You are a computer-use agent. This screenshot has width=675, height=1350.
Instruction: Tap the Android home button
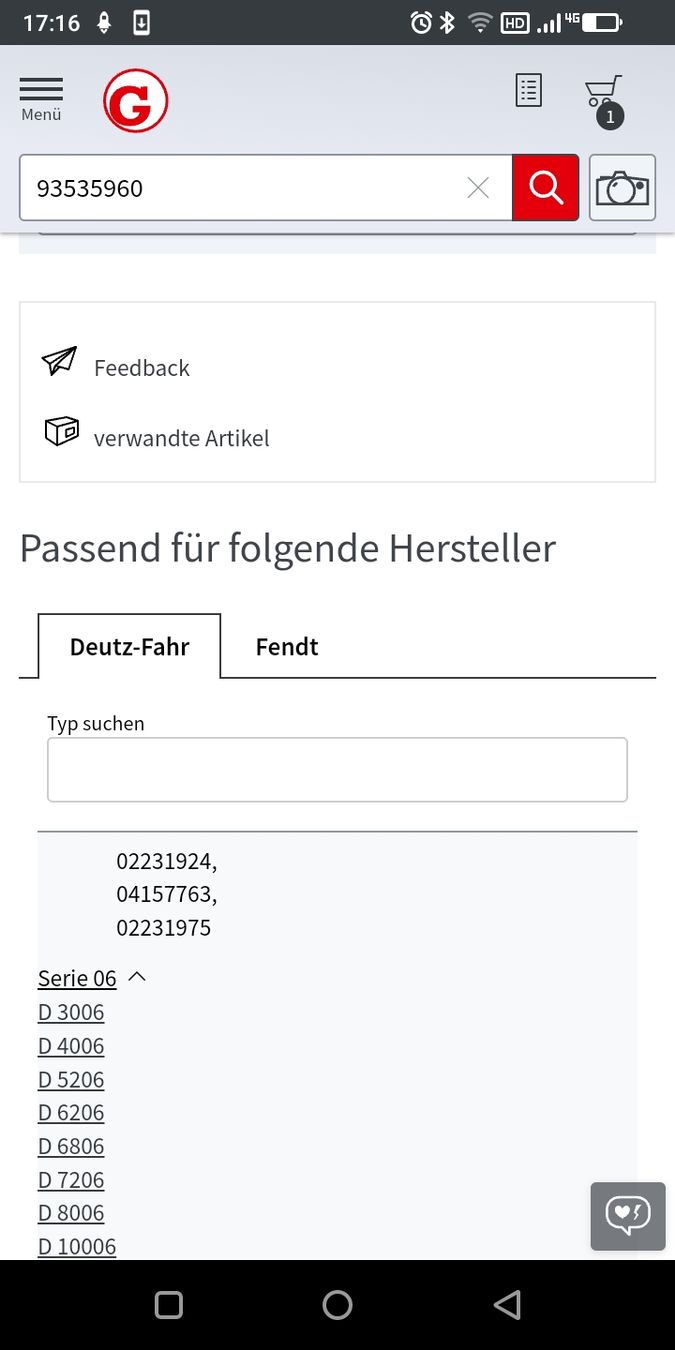337,1305
